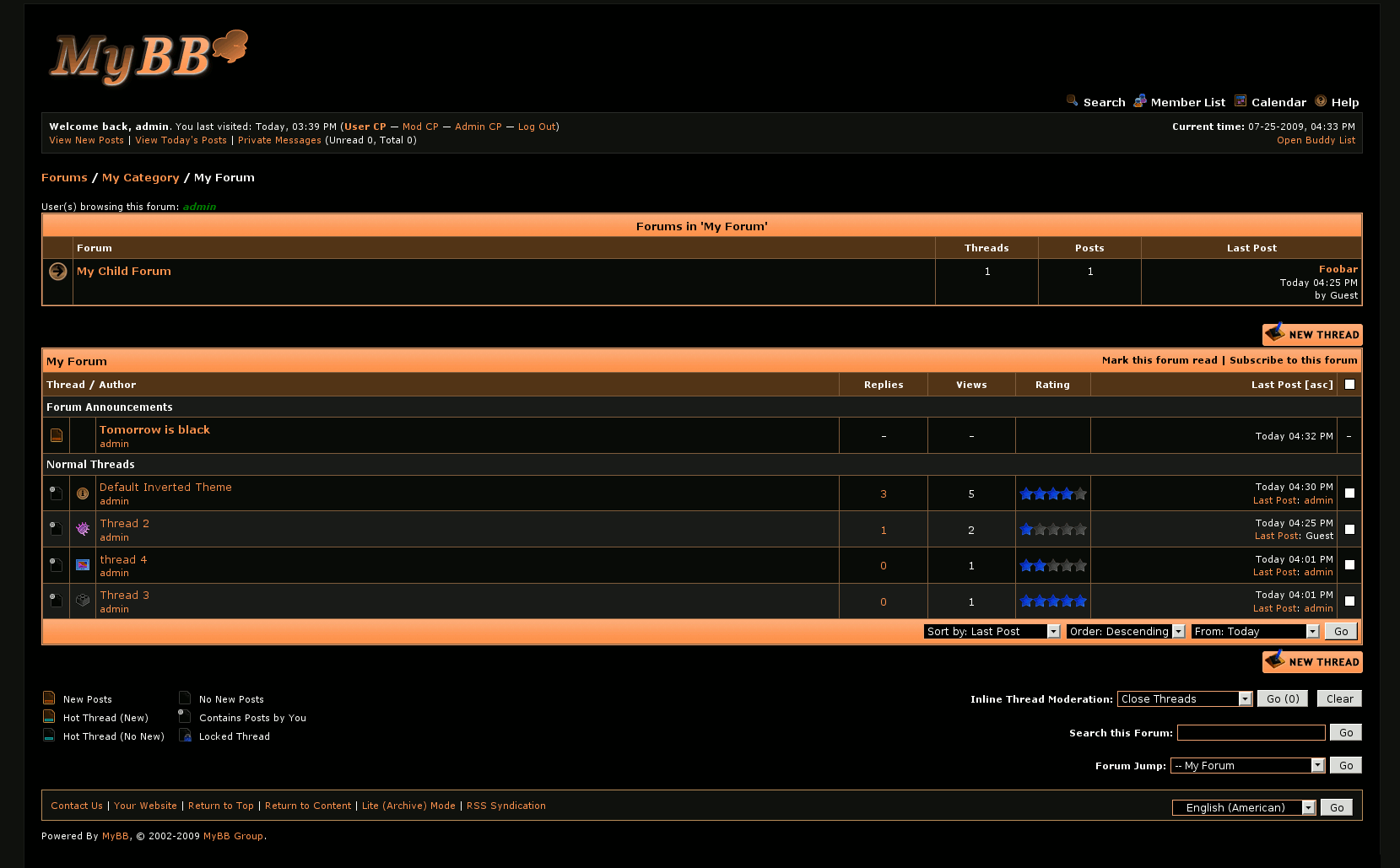Click the Help icon in header
This screenshot has width=1400, height=868.
coord(1321,101)
